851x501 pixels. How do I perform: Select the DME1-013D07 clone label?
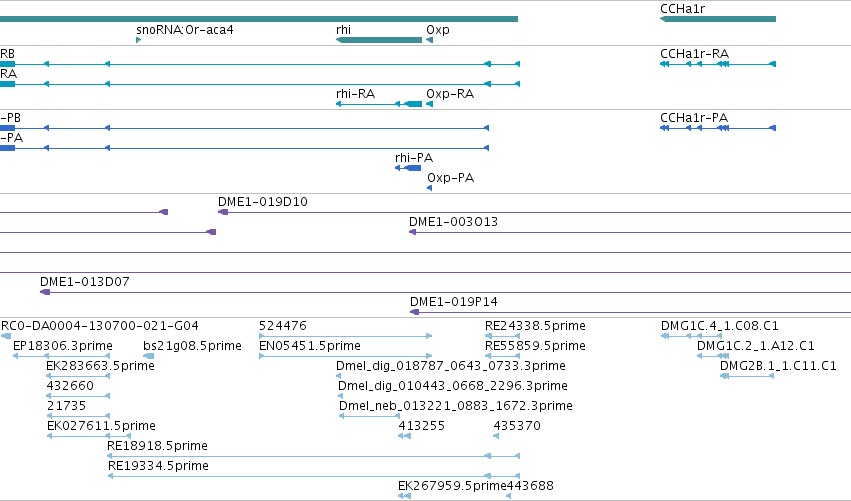click(x=85, y=282)
